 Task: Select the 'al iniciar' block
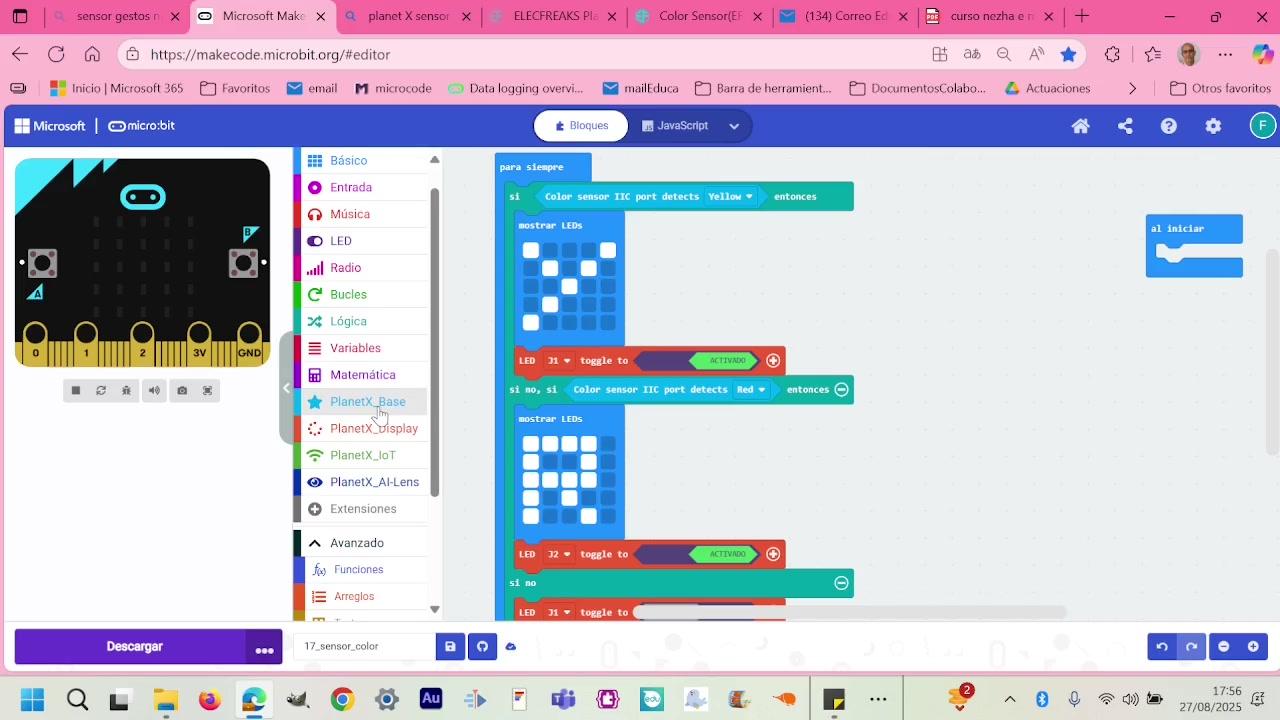click(x=1194, y=229)
